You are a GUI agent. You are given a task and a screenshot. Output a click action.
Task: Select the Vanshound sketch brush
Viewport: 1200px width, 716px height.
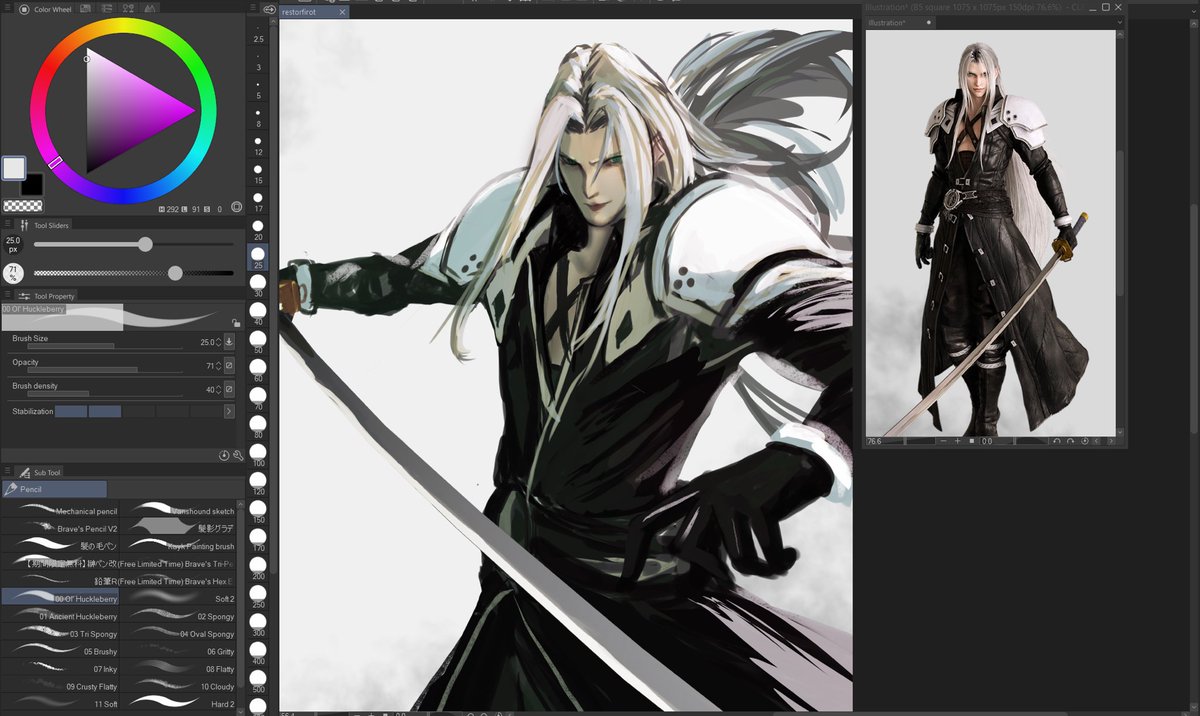point(180,511)
